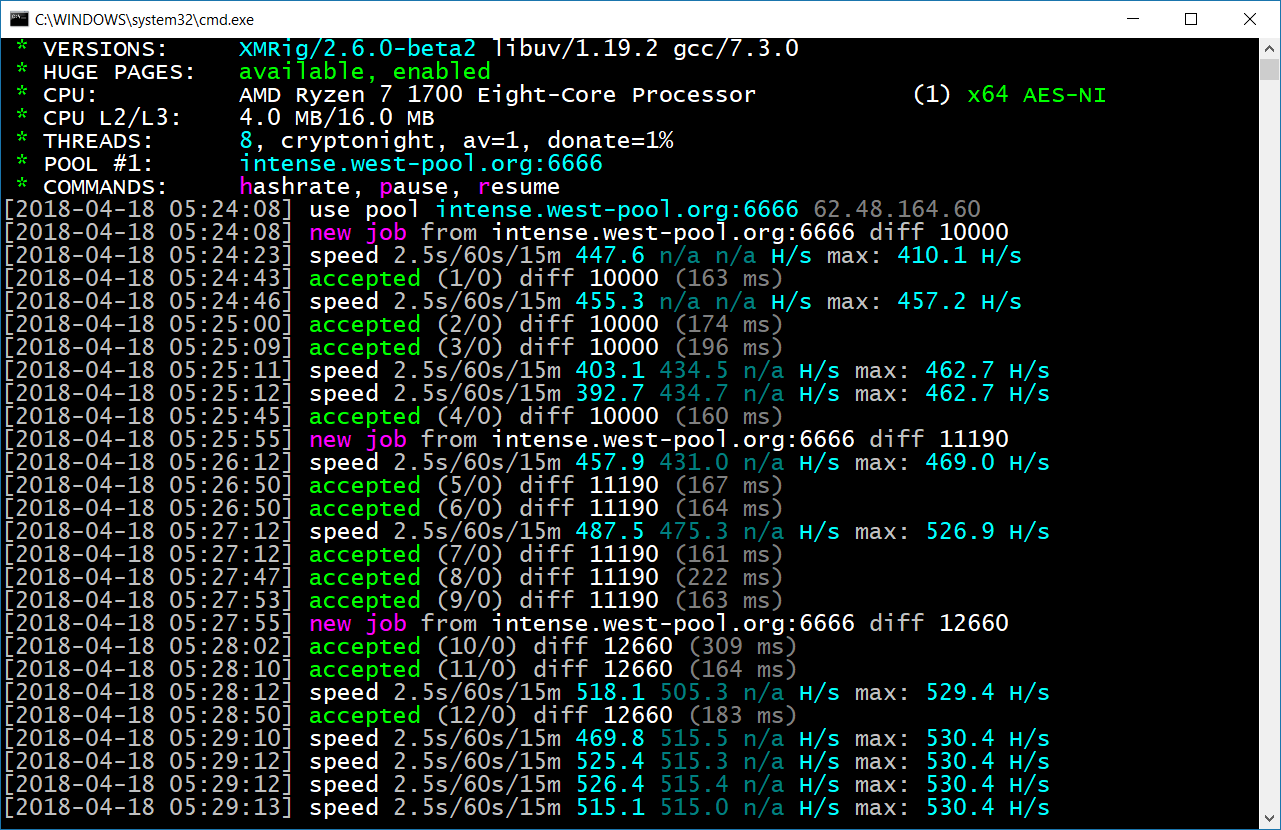1281x830 pixels.
Task: Select the XMRig version text
Action: coord(360,47)
